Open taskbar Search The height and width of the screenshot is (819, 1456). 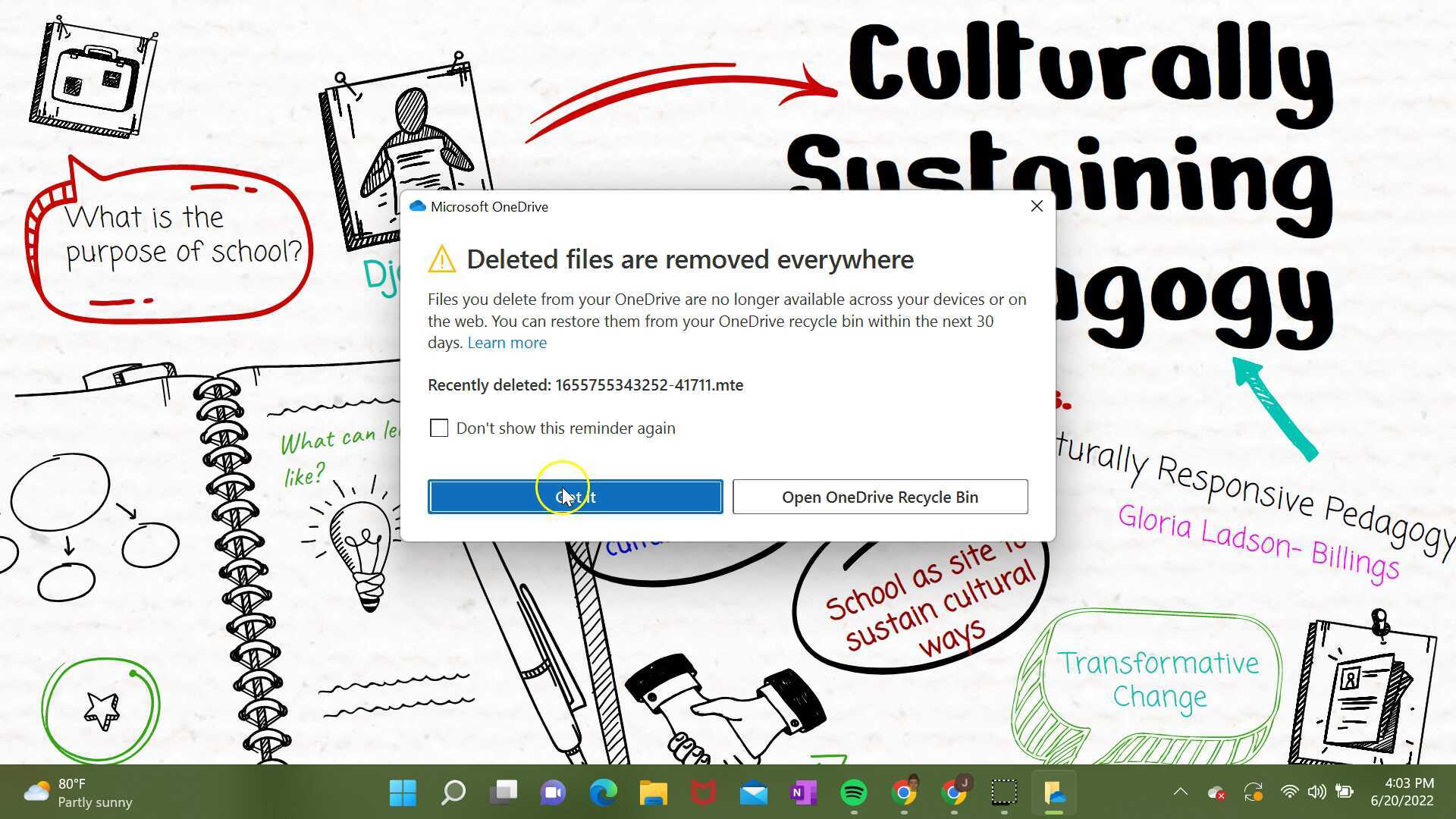[x=453, y=793]
